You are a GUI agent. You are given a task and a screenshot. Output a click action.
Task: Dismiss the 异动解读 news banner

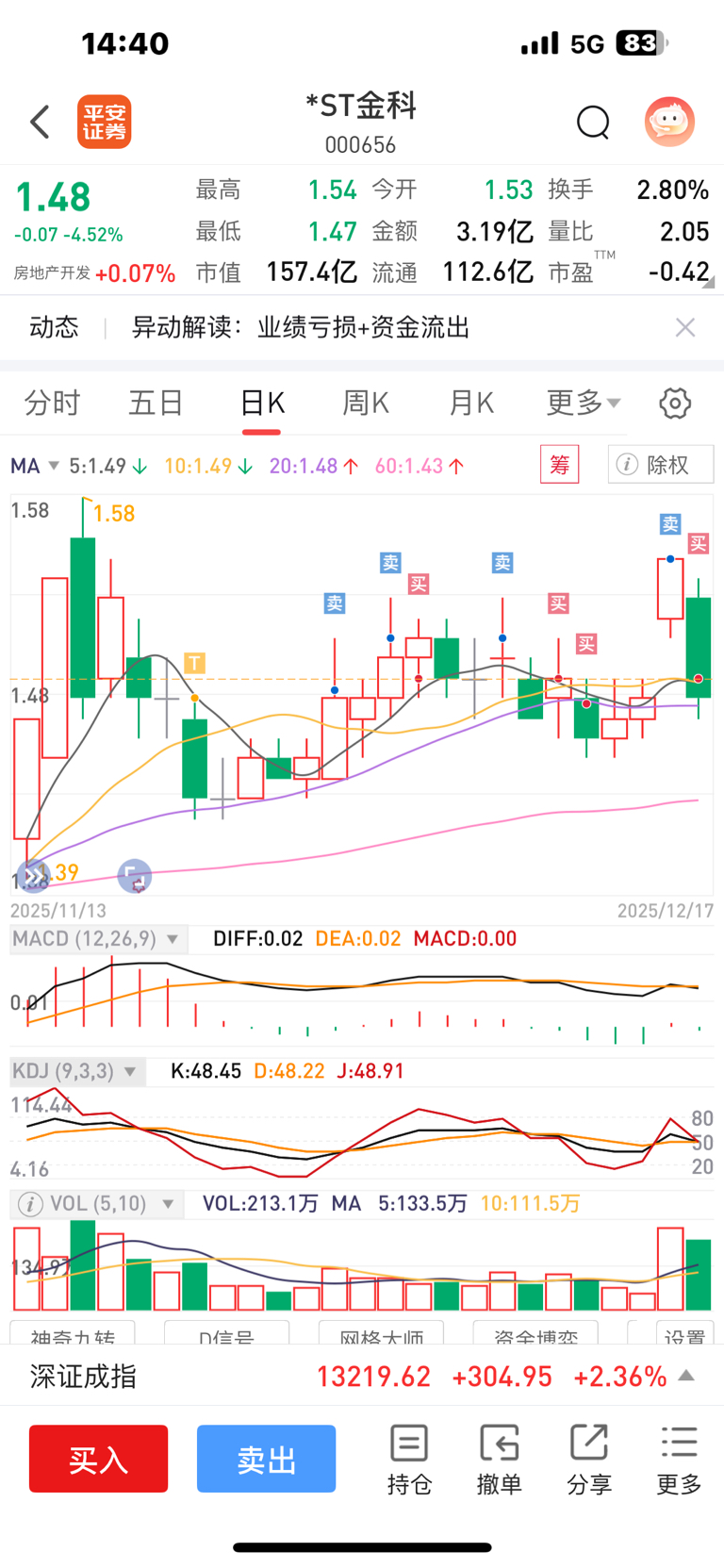tap(685, 327)
